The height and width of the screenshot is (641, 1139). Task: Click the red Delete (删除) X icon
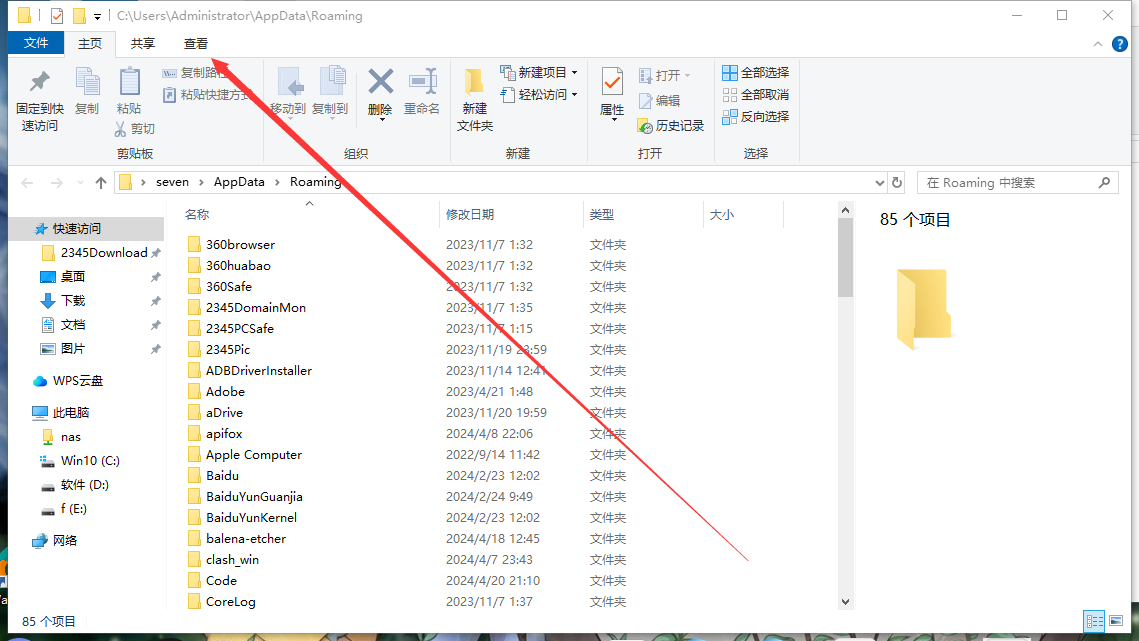click(380, 82)
